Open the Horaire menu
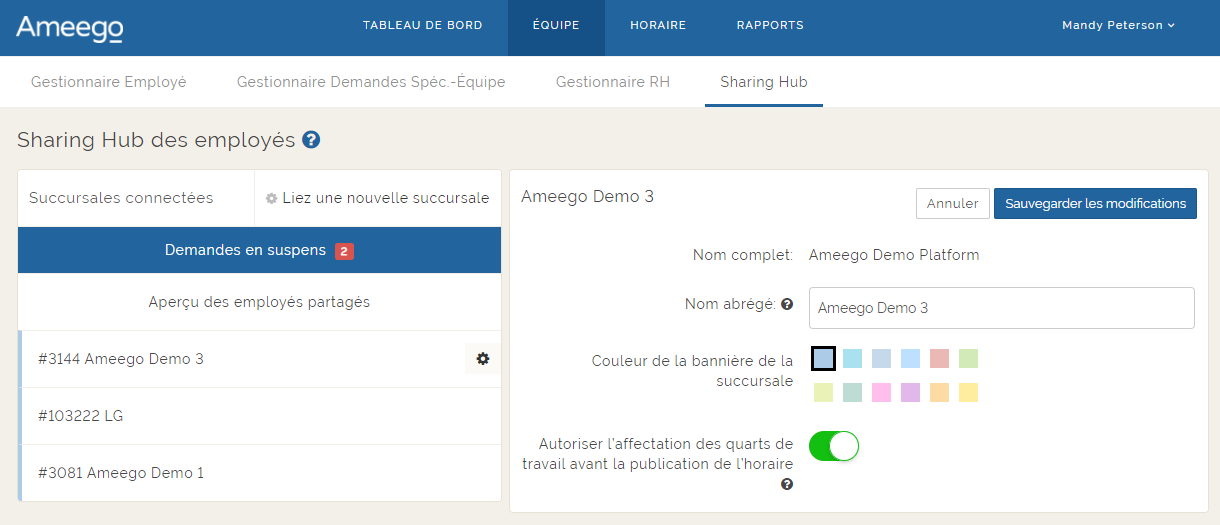The height and width of the screenshot is (525, 1220). point(658,26)
